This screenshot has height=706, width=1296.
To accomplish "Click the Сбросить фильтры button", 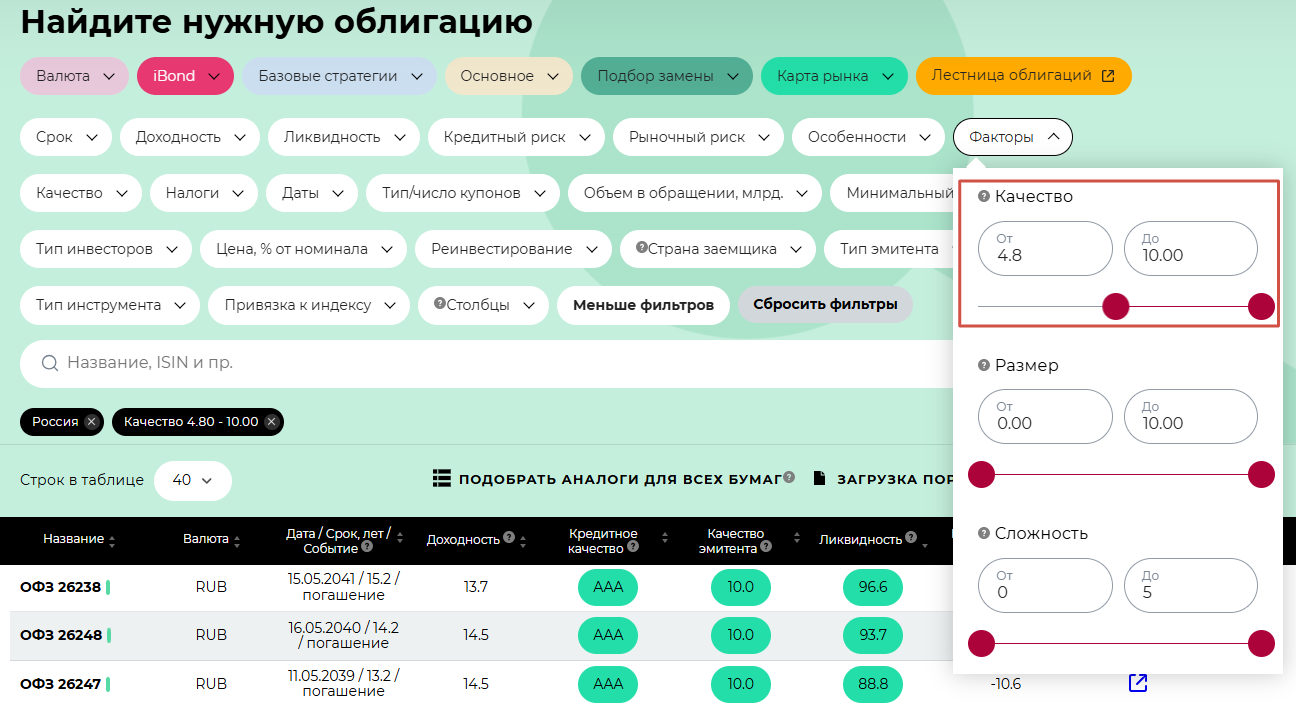I will 825,305.
